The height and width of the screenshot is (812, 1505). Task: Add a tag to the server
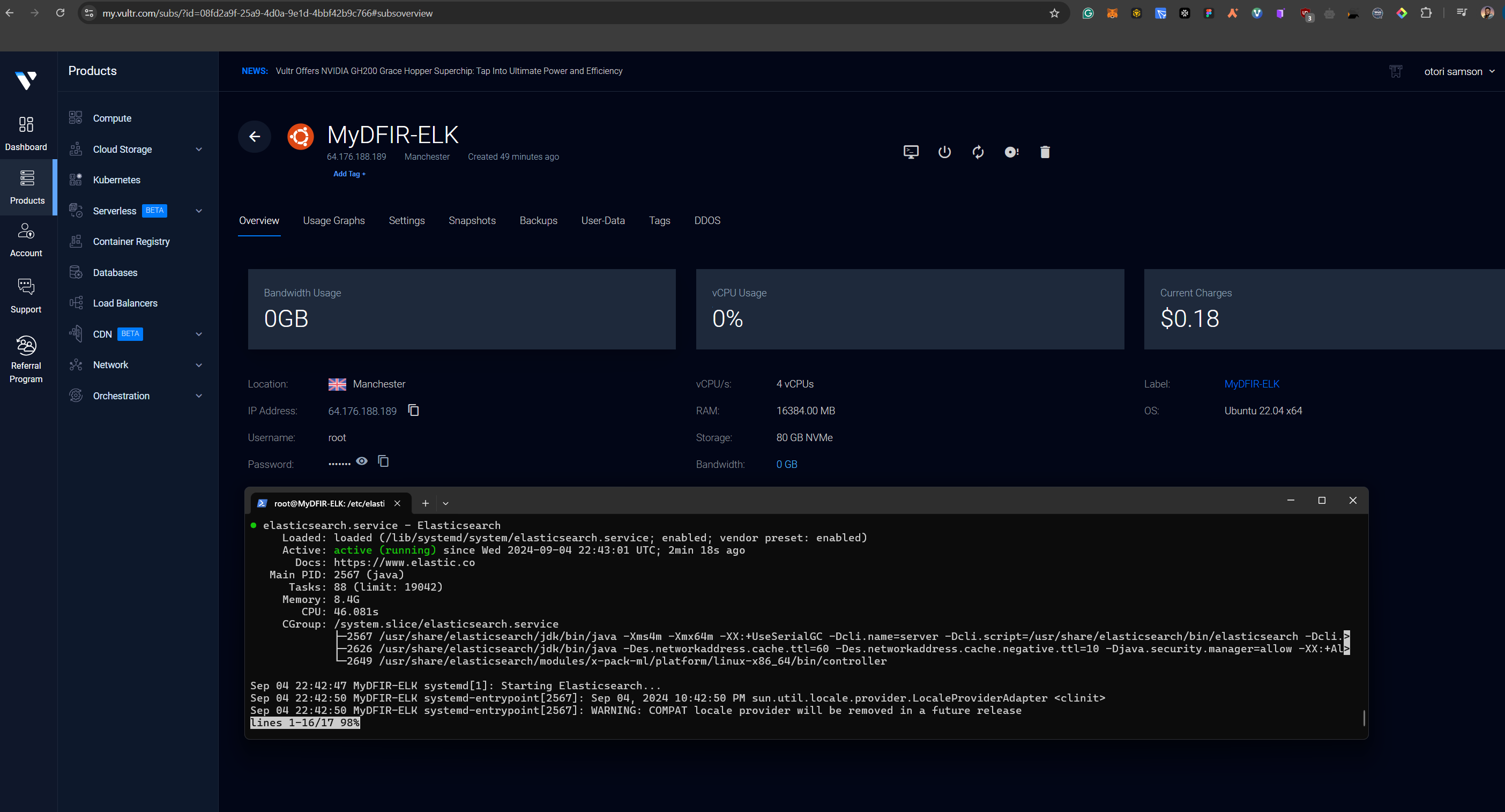(x=349, y=174)
